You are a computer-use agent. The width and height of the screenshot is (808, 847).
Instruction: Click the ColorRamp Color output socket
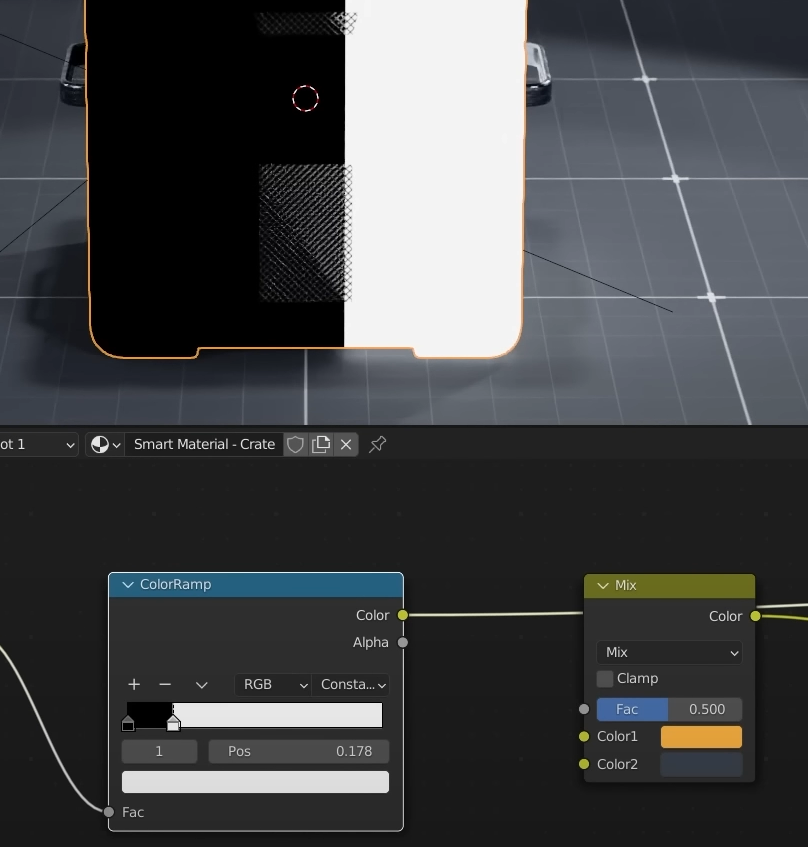click(x=403, y=615)
